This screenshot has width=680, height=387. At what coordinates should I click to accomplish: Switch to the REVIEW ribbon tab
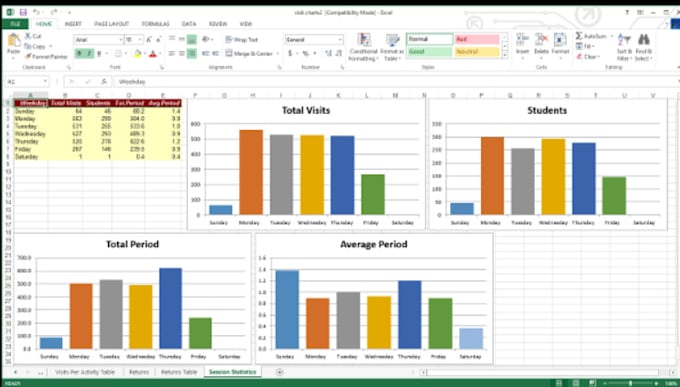(218, 24)
